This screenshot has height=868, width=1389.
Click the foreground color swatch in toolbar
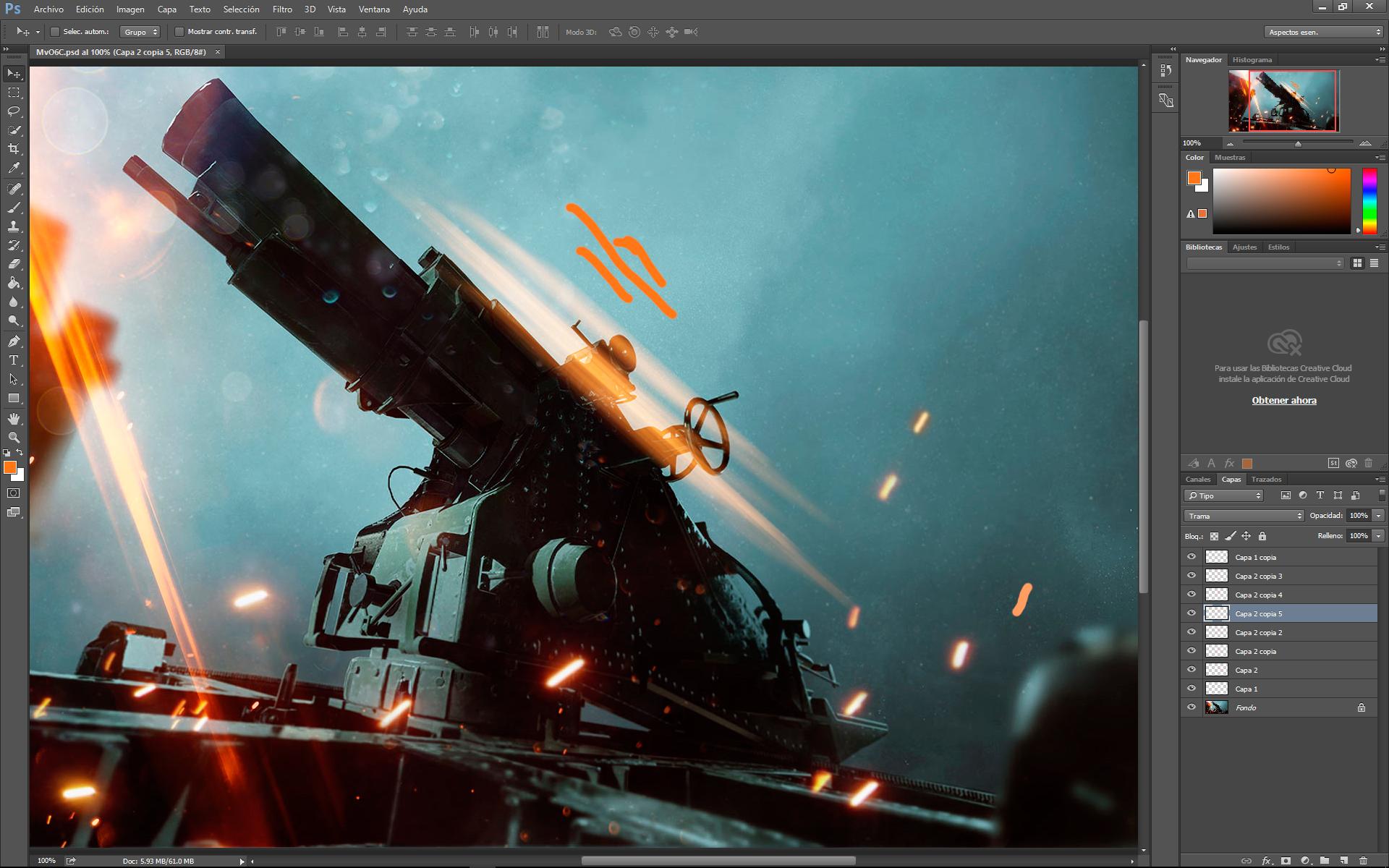(x=10, y=468)
